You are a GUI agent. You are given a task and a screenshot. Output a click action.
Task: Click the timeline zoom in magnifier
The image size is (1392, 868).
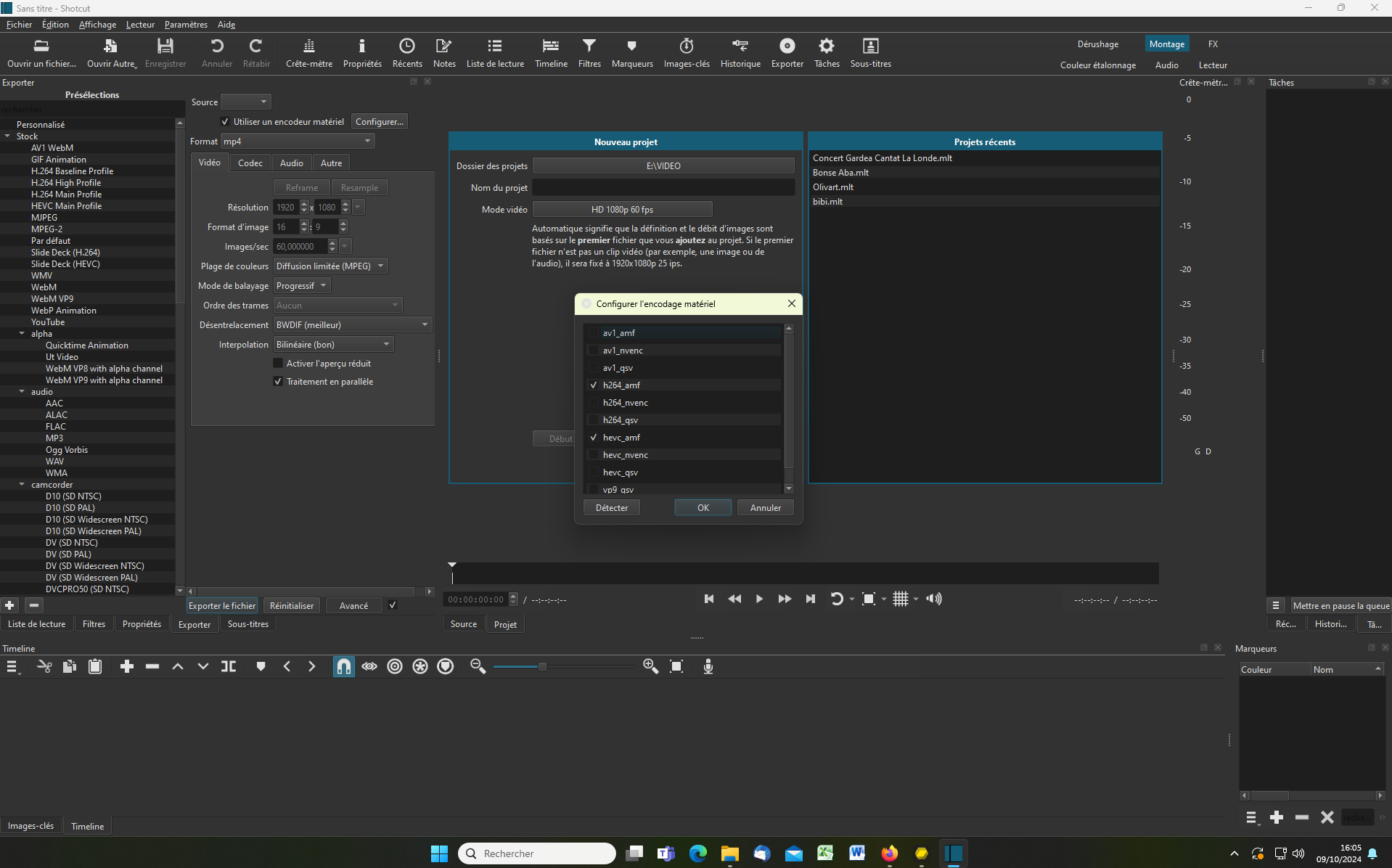650,666
